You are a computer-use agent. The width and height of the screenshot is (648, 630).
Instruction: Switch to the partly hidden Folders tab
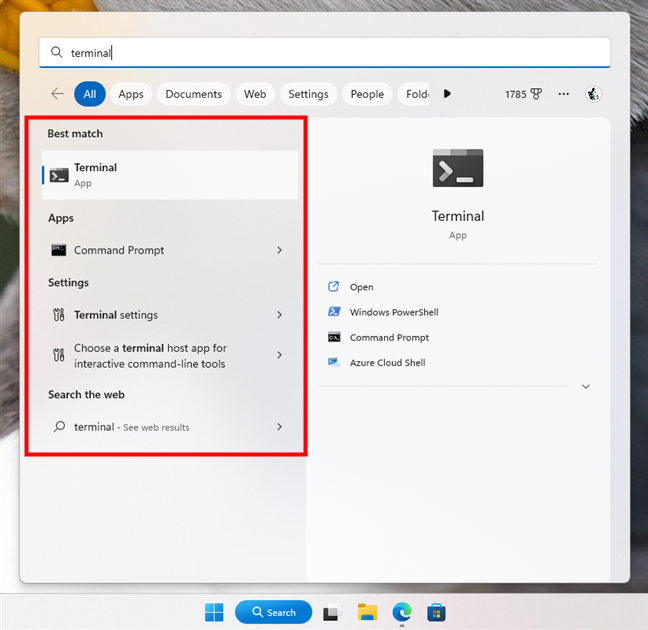pos(414,94)
